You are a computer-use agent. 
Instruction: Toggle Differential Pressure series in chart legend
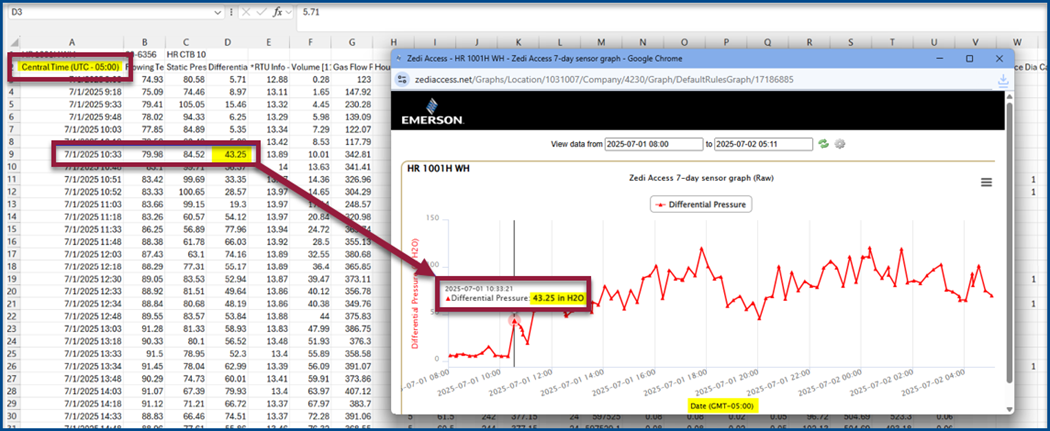click(701, 204)
